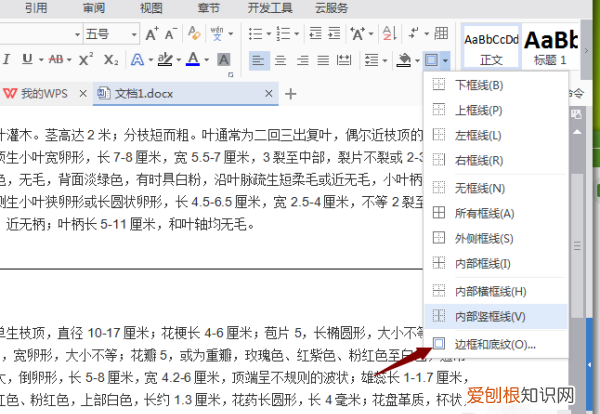Apply distributed alignment
Screen dimensions: 600x414
click(344, 60)
